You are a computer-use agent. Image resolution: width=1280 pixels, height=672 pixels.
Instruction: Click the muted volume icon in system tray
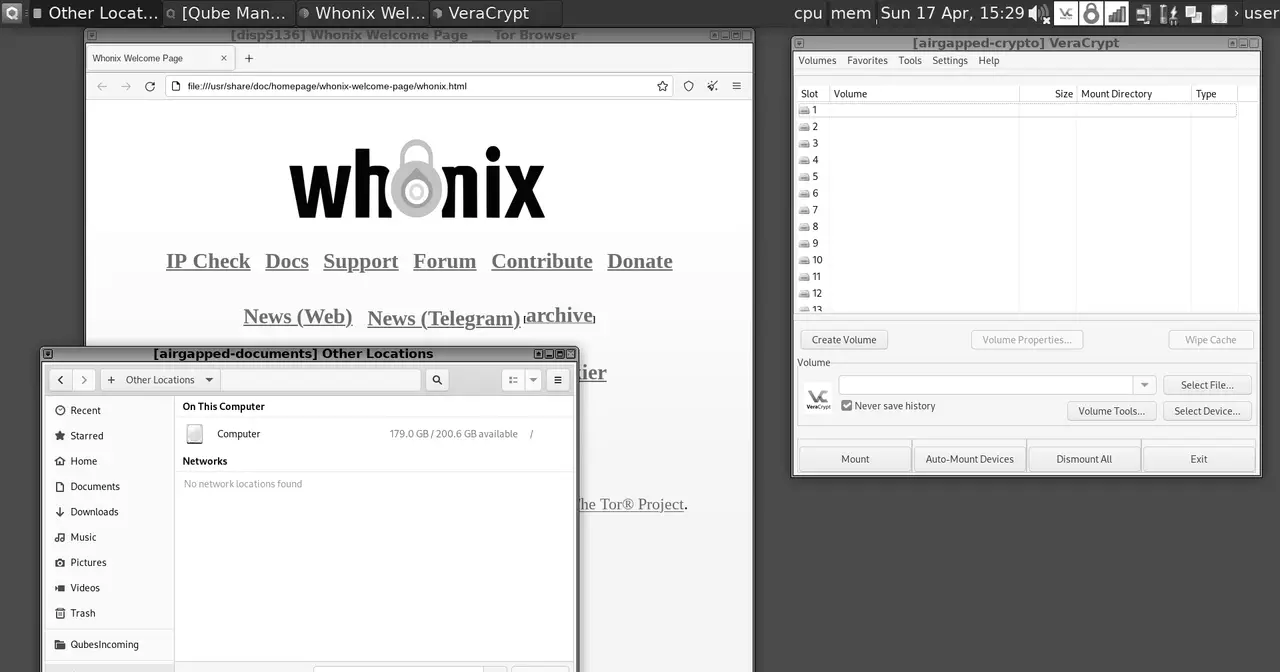1040,14
